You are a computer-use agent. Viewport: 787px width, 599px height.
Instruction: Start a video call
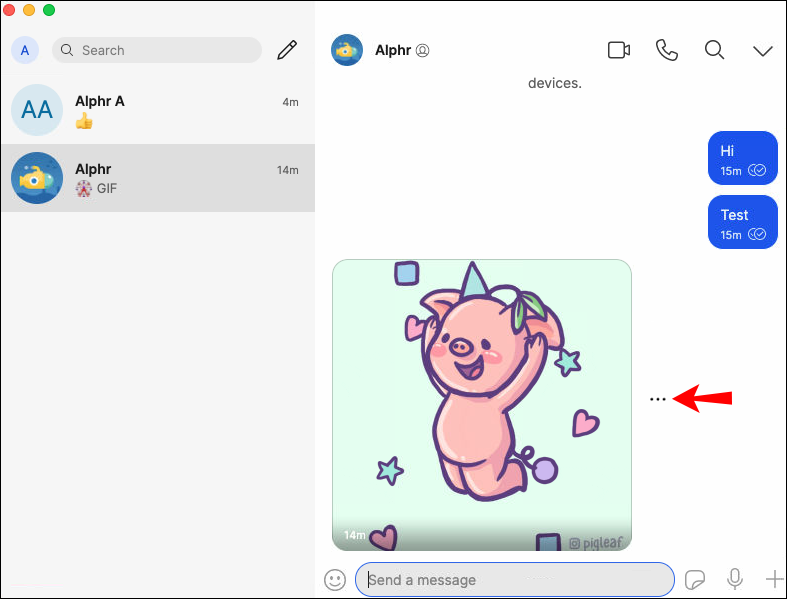point(619,50)
